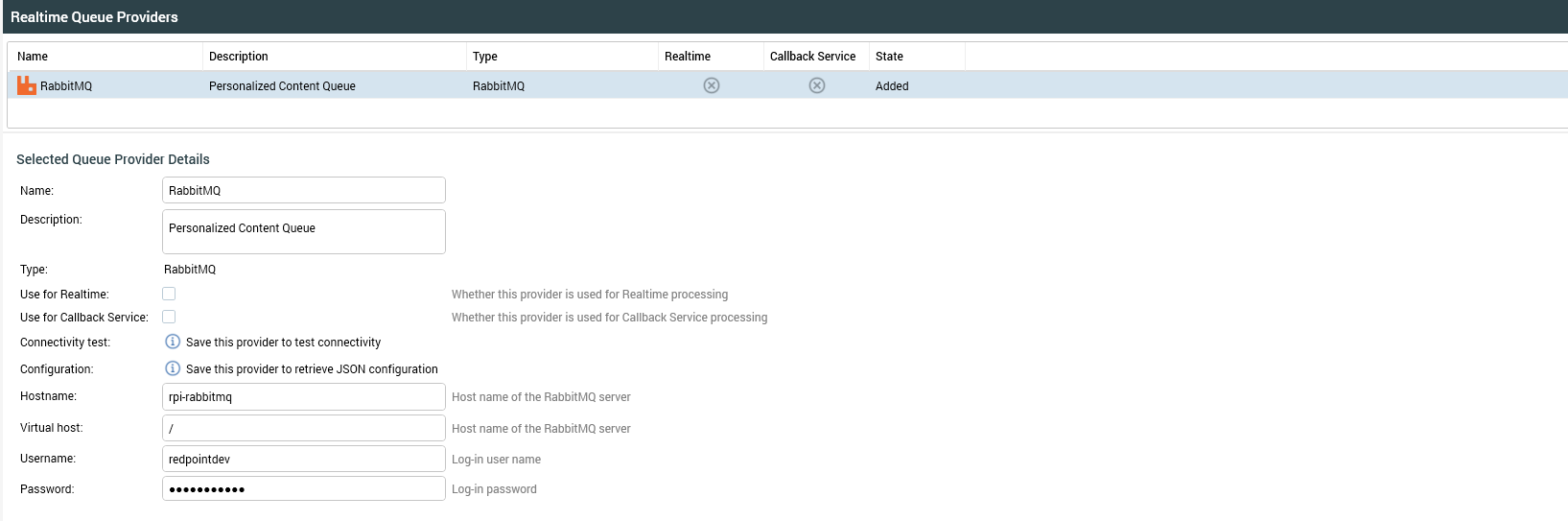Click the Callback Service column header
The width and height of the screenshot is (1568, 521).
pyautogui.click(x=812, y=57)
